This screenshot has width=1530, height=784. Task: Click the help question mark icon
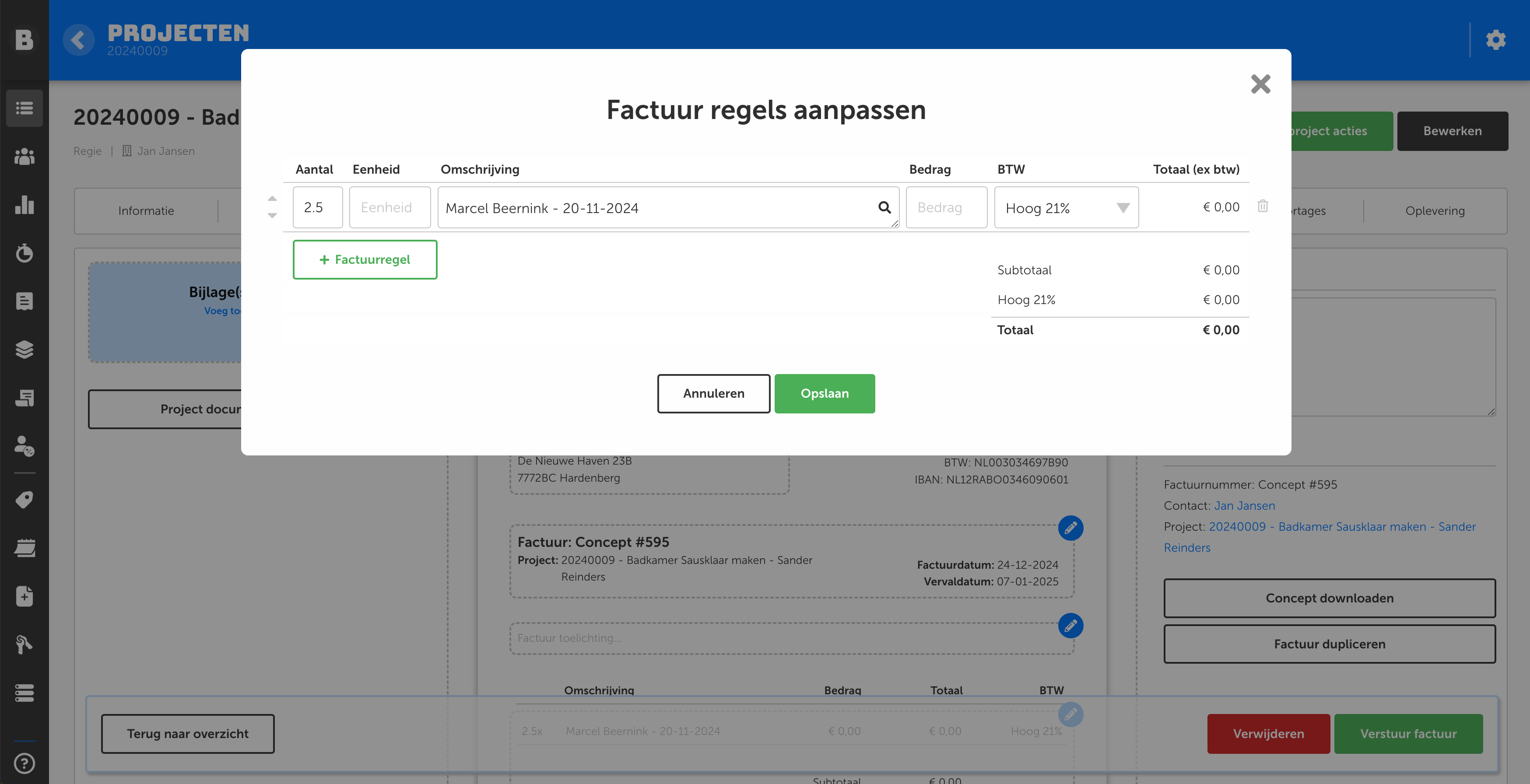(x=25, y=763)
